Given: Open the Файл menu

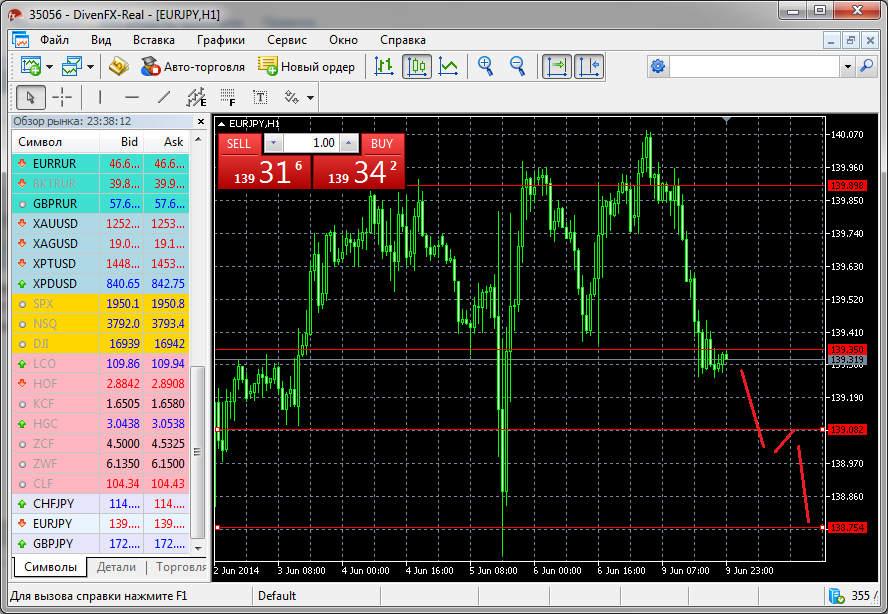Looking at the screenshot, I should click(x=54, y=40).
